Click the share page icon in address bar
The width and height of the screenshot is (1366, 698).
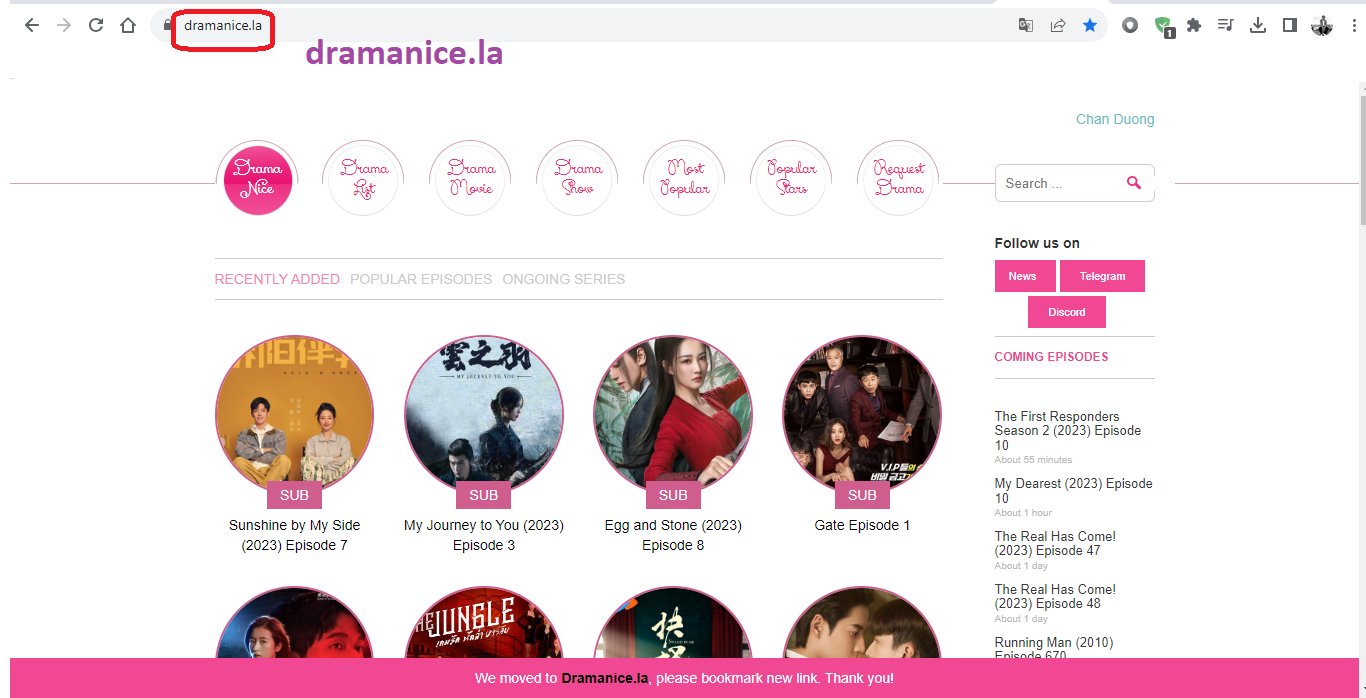1057,26
